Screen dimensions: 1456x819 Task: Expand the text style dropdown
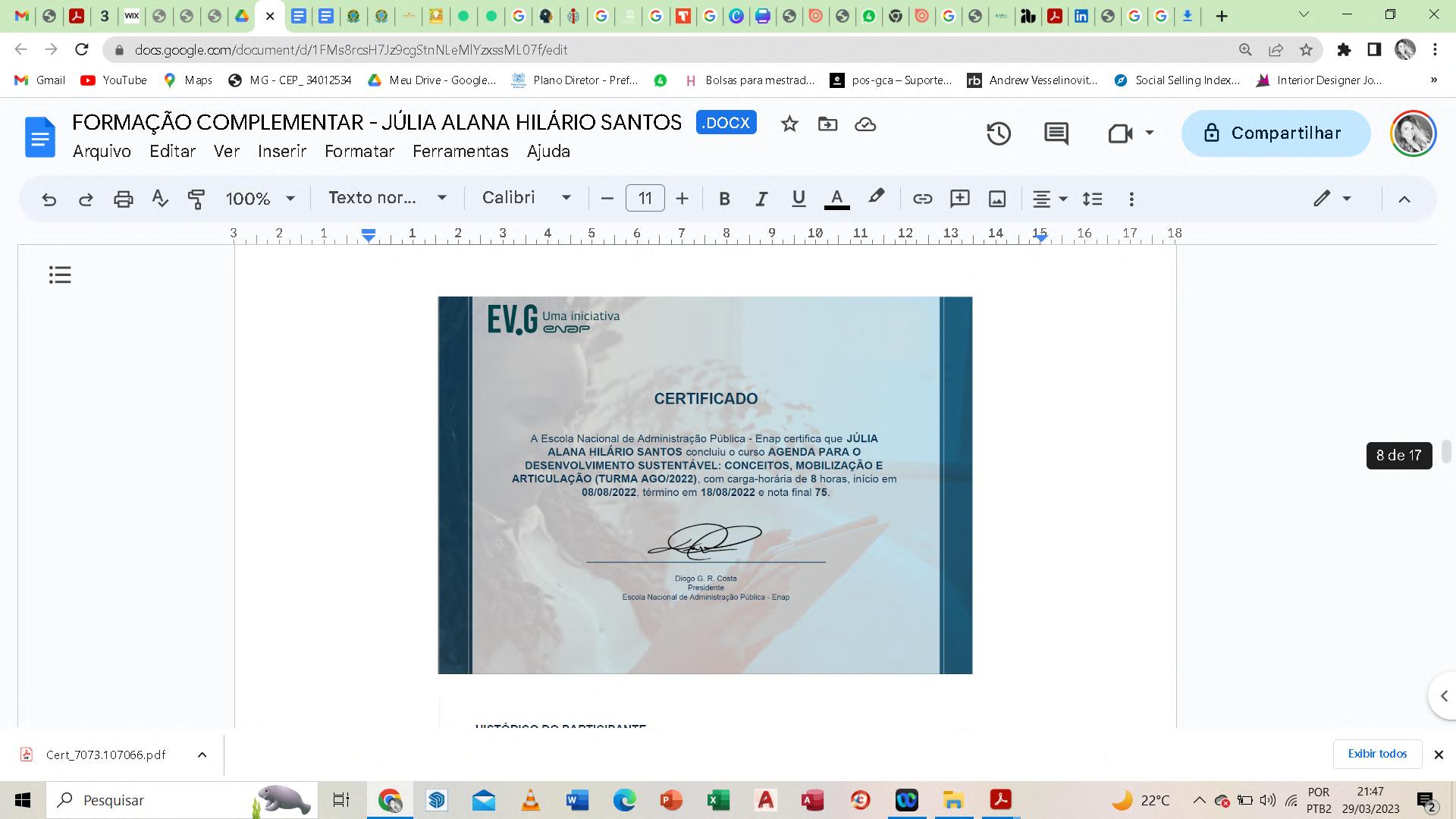387,198
